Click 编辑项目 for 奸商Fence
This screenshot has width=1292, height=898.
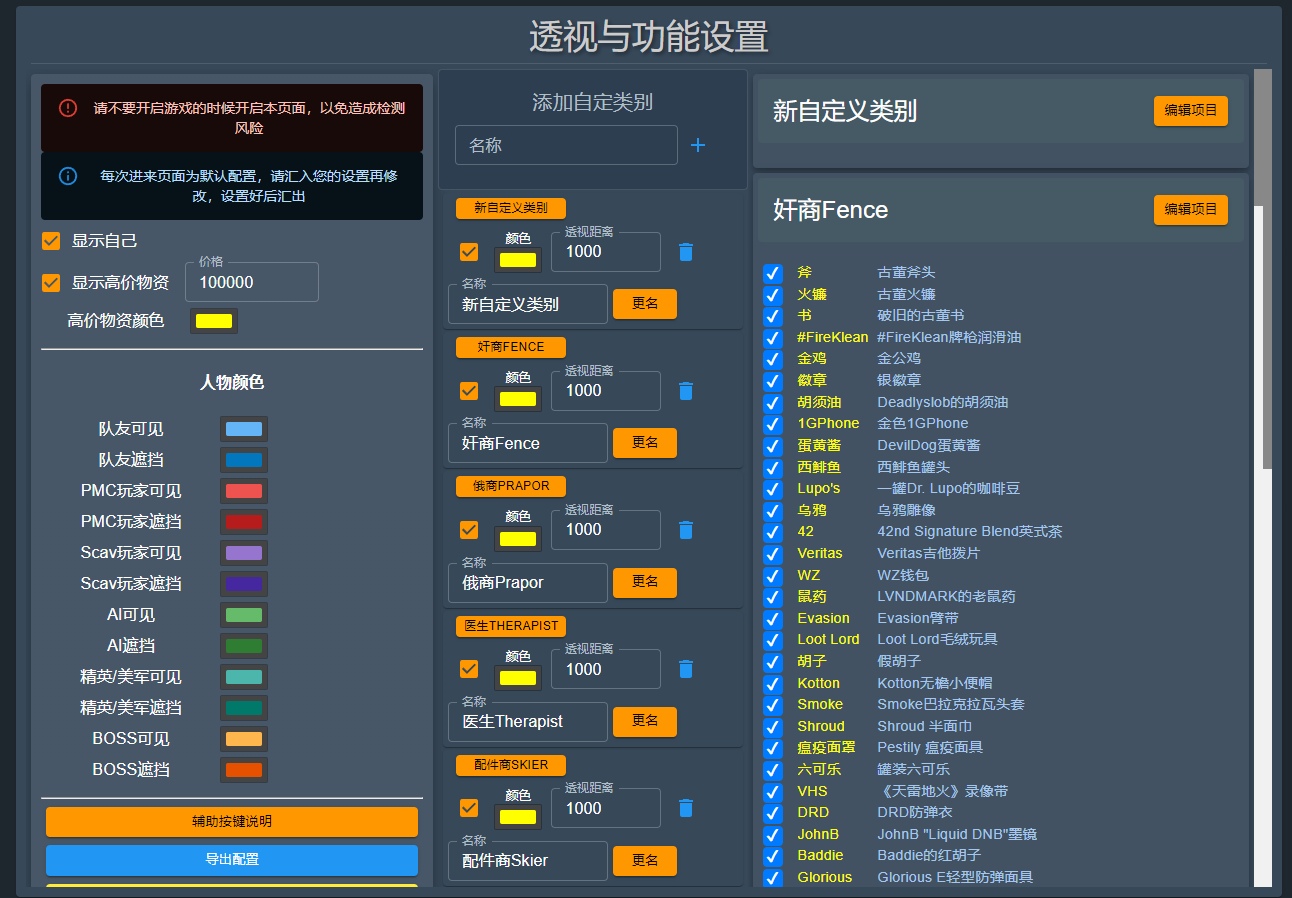pyautogui.click(x=1190, y=210)
